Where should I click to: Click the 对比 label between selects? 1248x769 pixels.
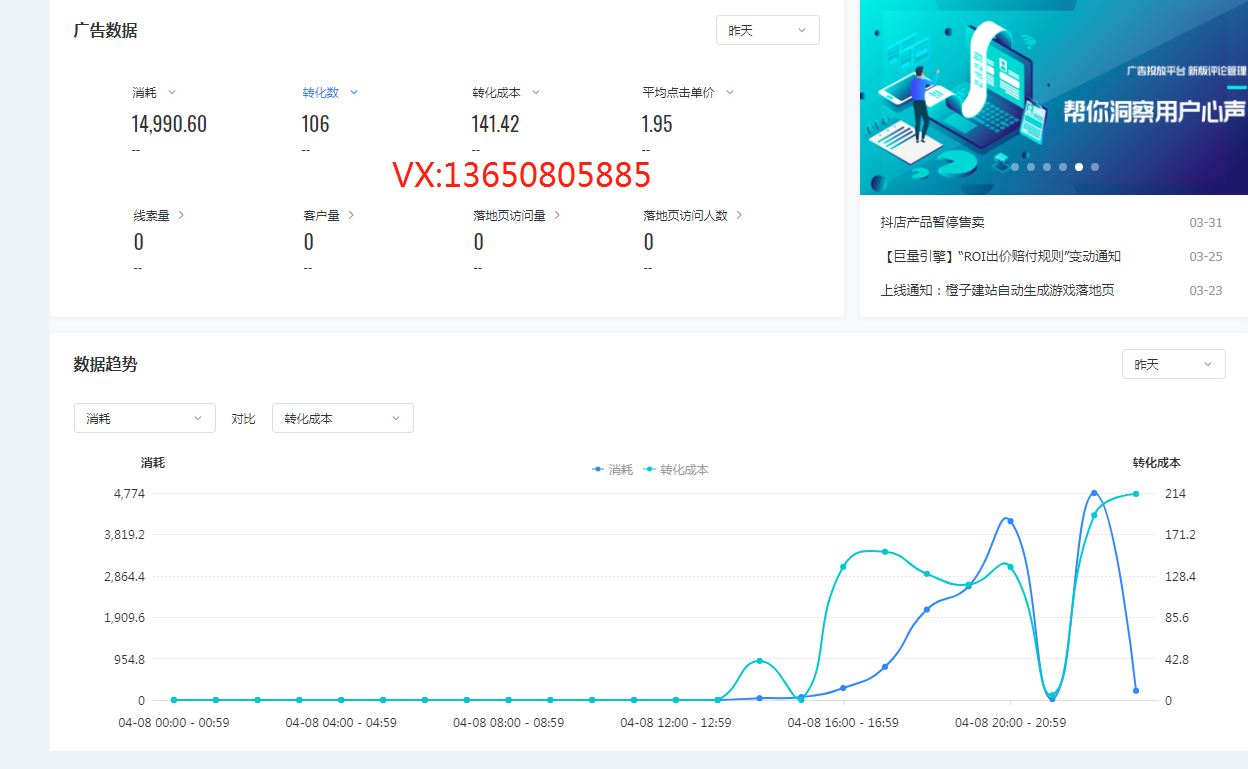click(x=243, y=418)
